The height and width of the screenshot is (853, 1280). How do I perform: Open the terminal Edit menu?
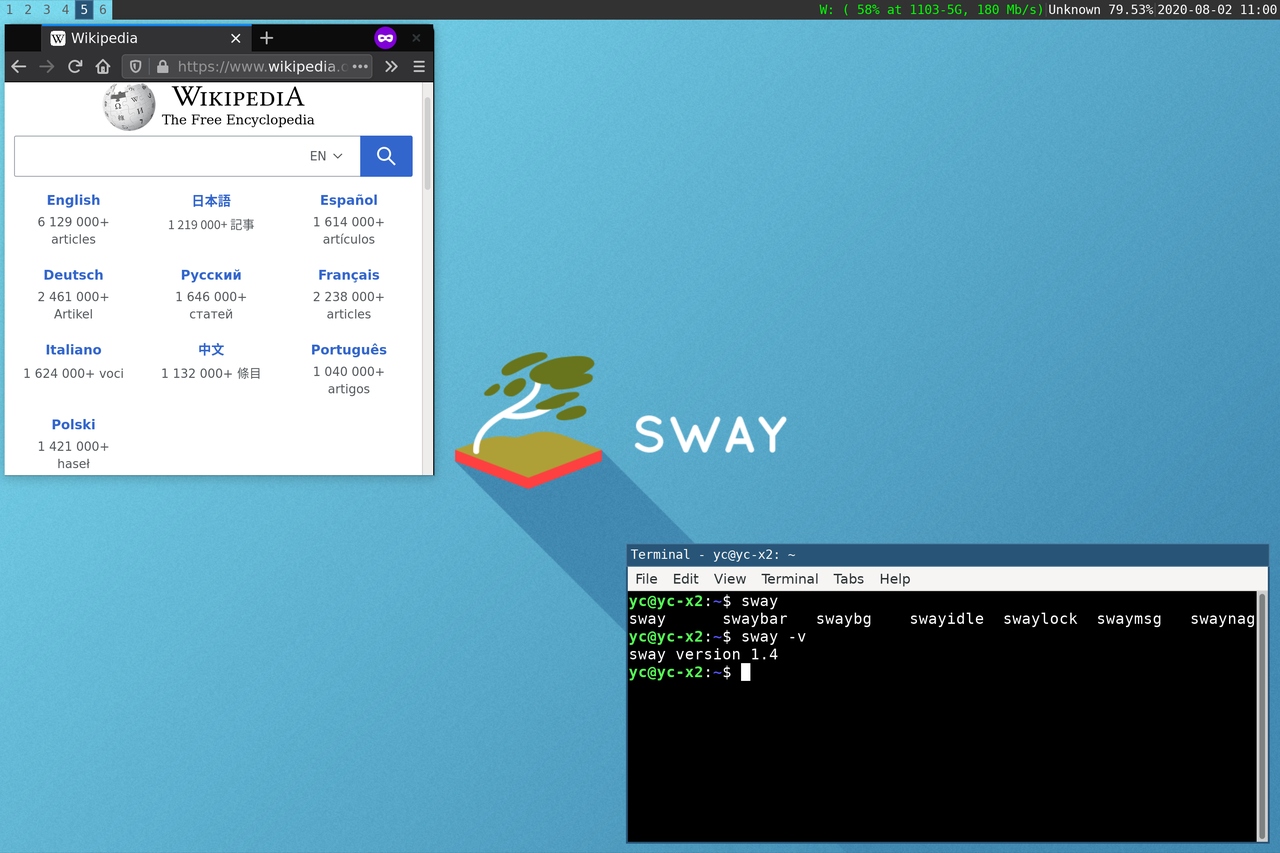coord(686,579)
